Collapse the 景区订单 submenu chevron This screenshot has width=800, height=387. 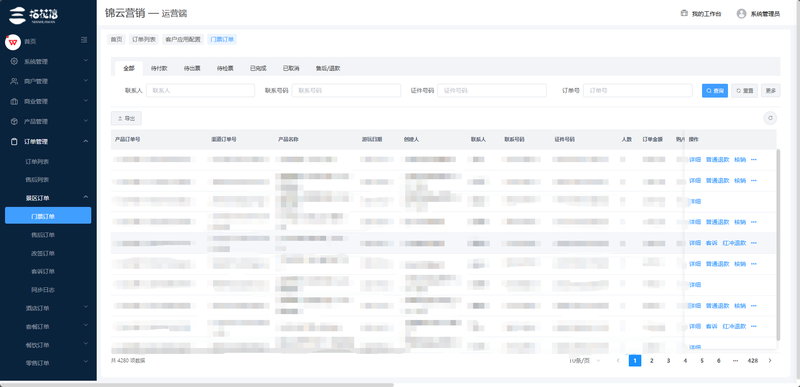pos(86,197)
